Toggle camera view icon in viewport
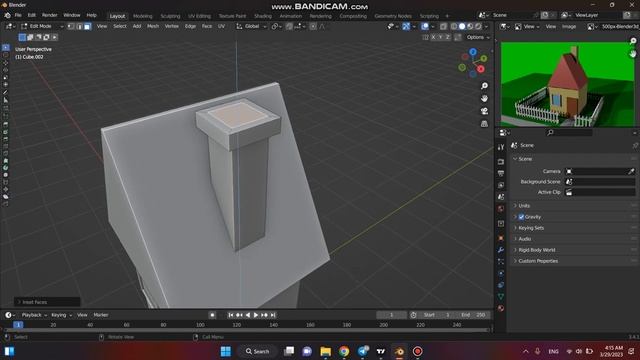Image resolution: width=640 pixels, height=360 pixels. click(484, 111)
